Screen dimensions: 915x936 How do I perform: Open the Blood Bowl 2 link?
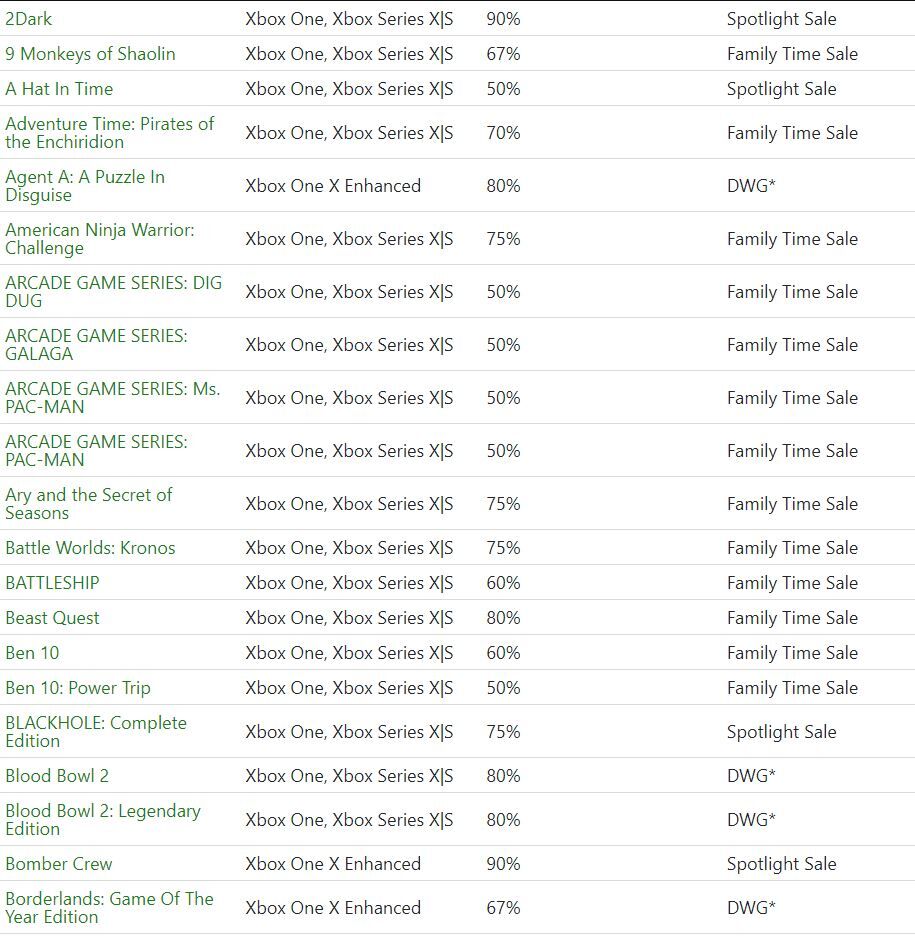point(57,776)
